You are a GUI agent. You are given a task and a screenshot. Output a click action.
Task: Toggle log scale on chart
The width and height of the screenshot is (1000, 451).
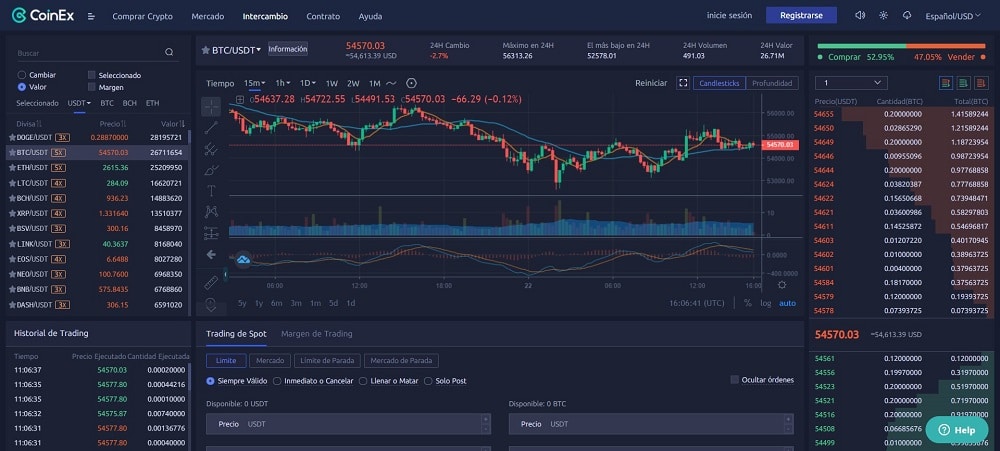click(x=765, y=303)
